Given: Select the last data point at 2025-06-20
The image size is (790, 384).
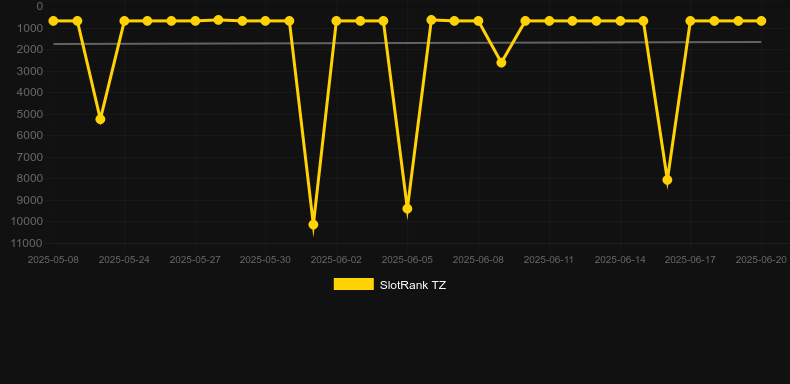Looking at the screenshot, I should point(761,21).
